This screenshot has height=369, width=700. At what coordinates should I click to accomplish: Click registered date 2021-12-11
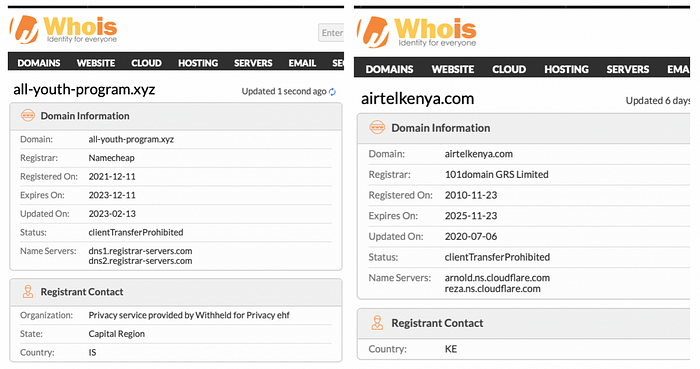click(112, 177)
